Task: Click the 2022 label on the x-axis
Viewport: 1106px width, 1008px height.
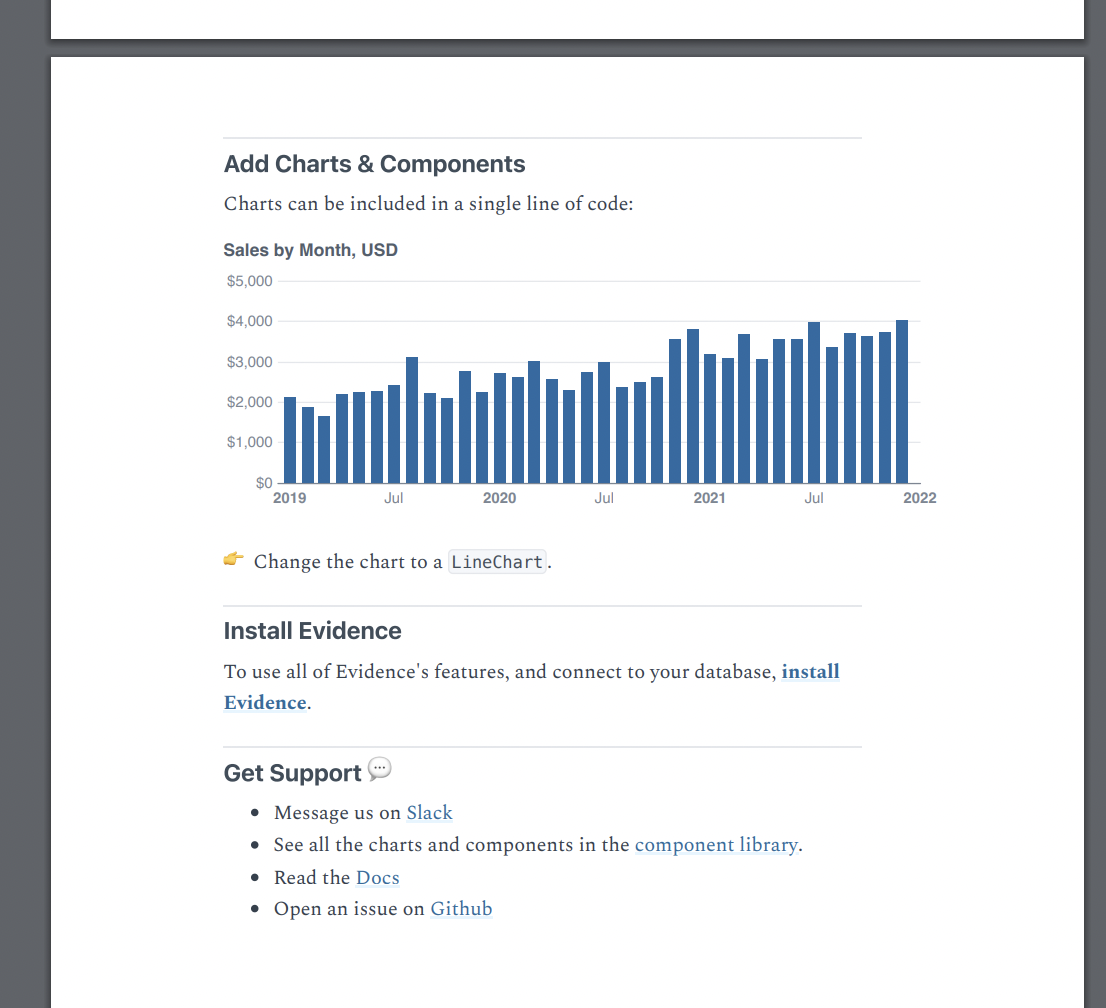Action: 919,497
